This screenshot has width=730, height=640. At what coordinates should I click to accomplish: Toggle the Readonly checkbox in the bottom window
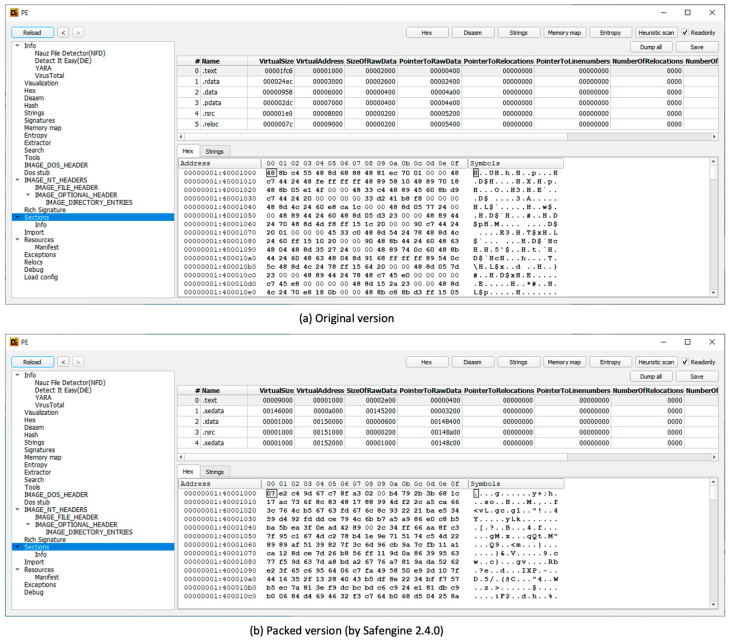685,362
